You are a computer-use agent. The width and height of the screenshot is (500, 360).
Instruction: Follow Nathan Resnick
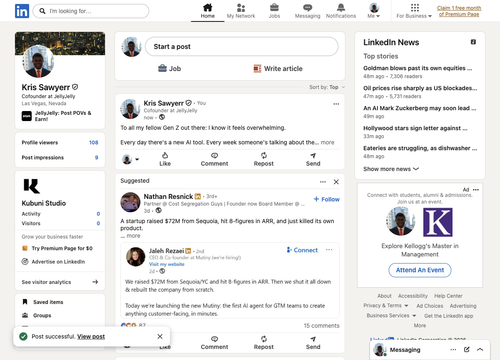click(327, 199)
